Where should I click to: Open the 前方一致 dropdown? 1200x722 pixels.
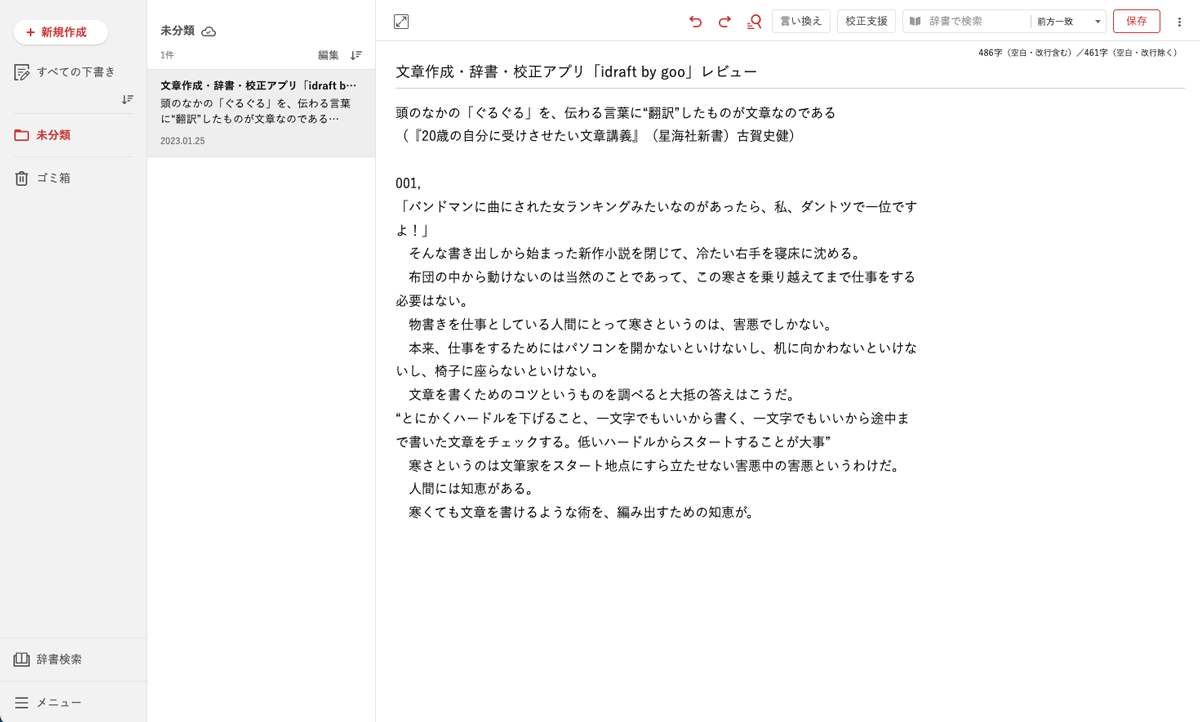click(x=1068, y=21)
